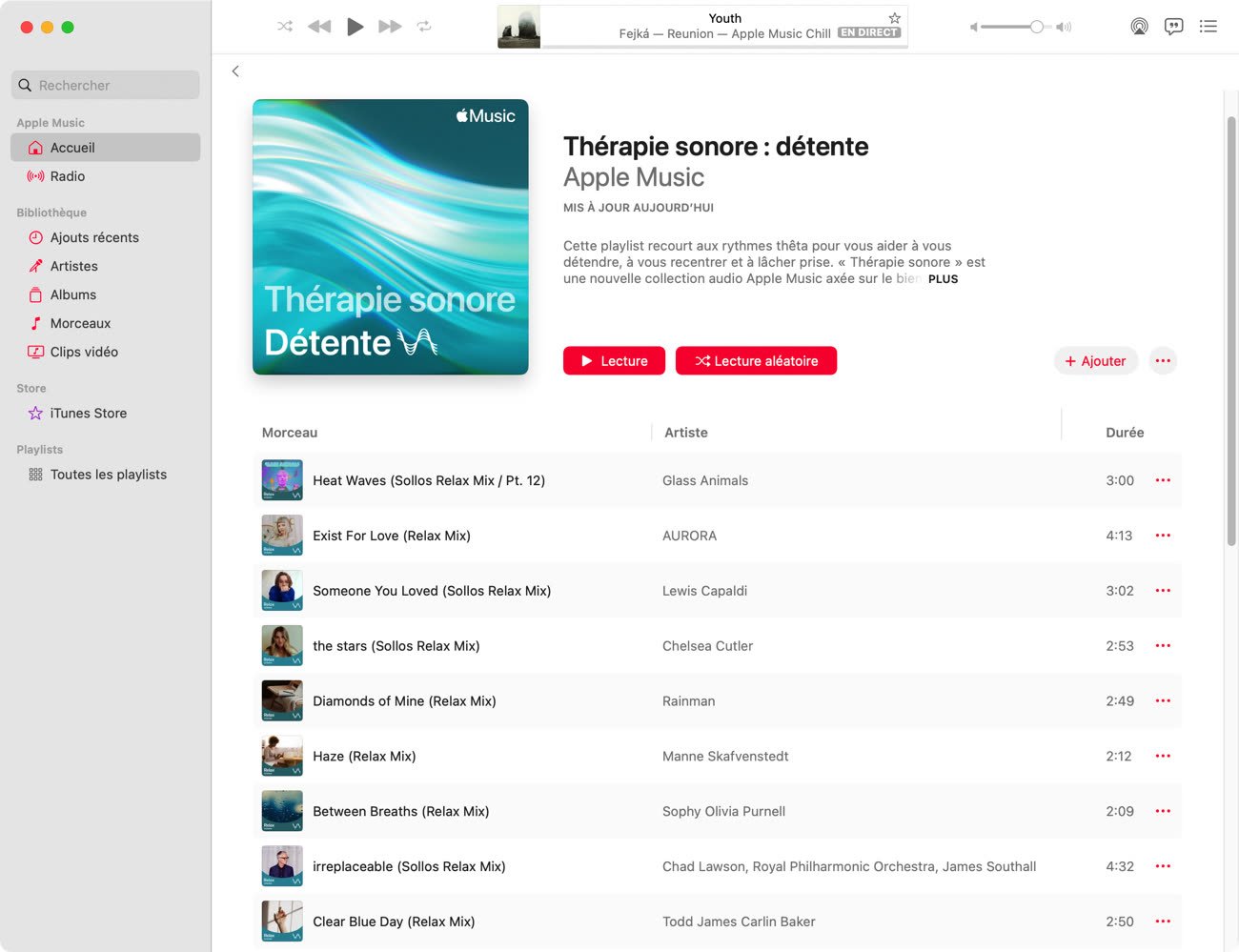Click Clear Blue Day track artwork

tap(282, 922)
